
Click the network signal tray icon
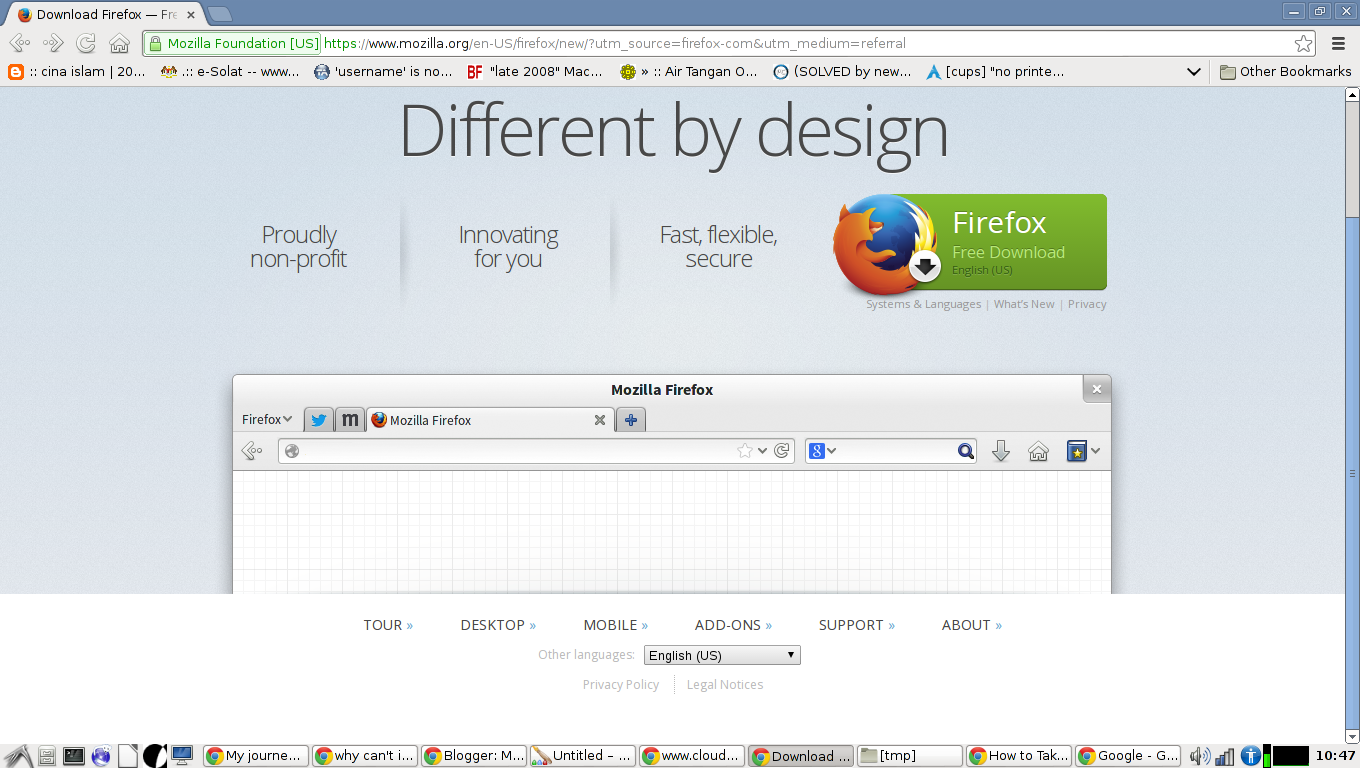[1224, 756]
